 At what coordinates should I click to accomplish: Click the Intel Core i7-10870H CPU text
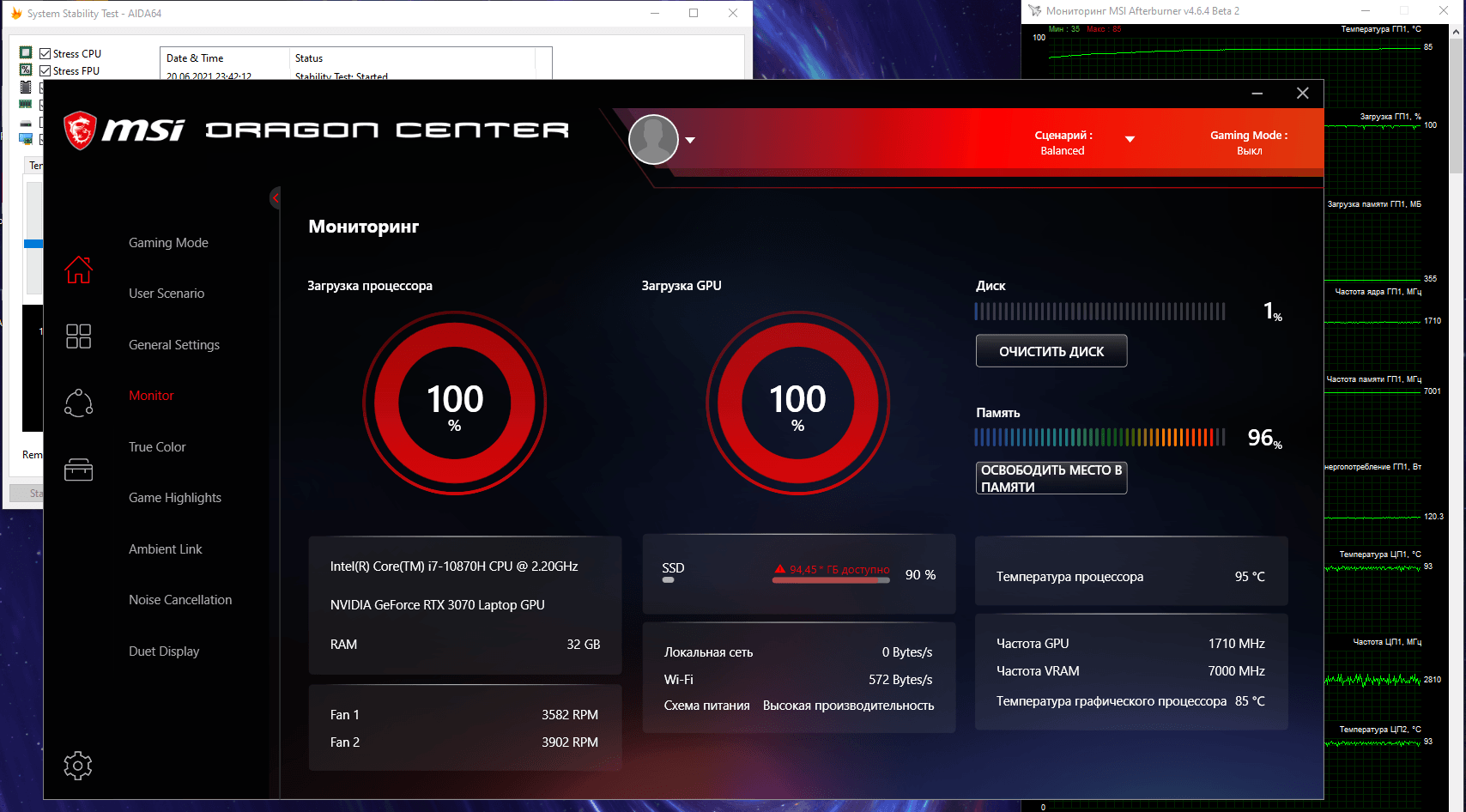pyautogui.click(x=454, y=567)
